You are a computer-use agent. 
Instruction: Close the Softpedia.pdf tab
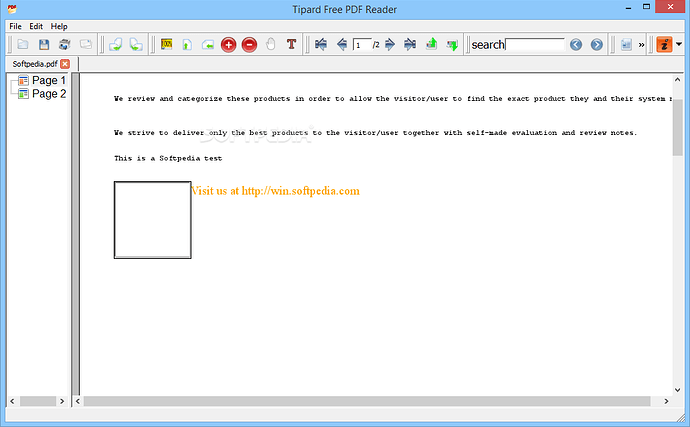pyautogui.click(x=65, y=64)
